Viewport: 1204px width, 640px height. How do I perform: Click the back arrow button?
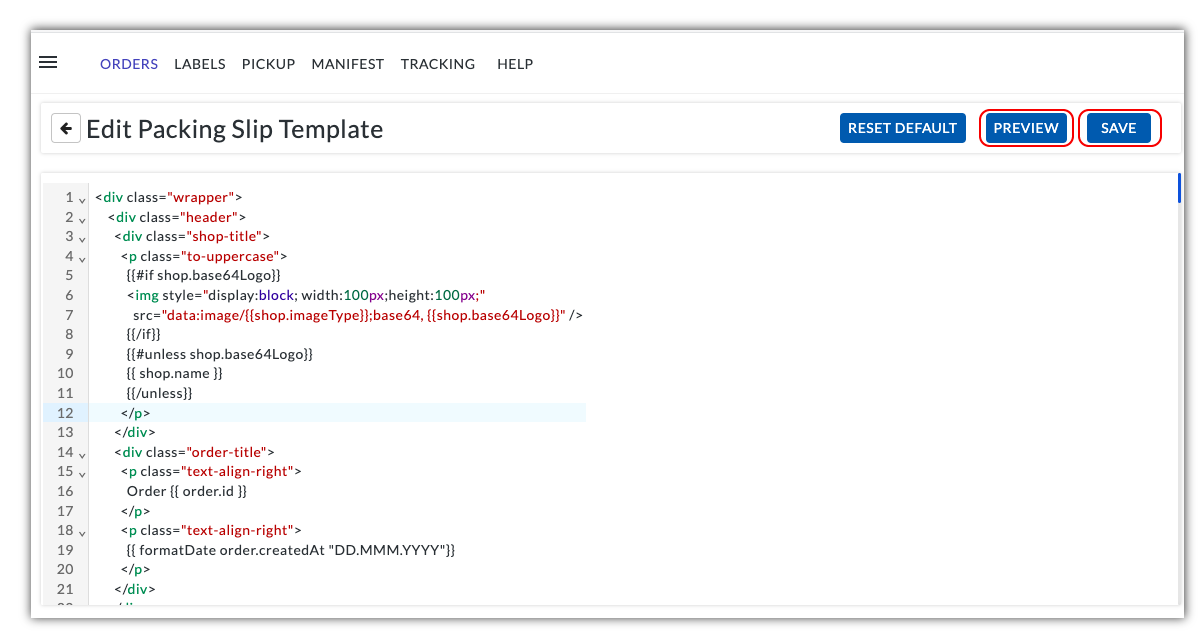(66, 128)
